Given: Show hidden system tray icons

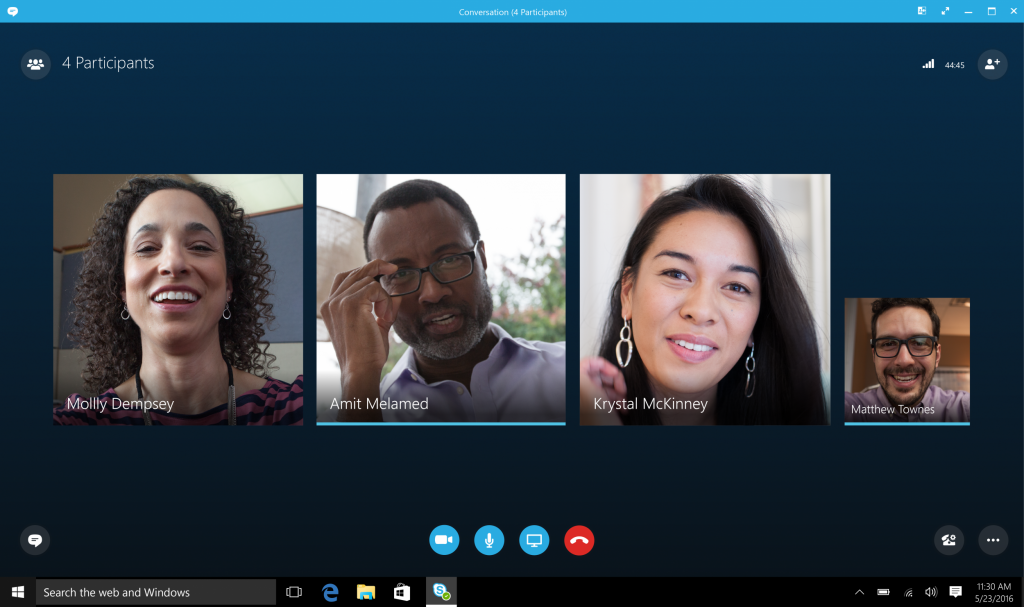Looking at the screenshot, I should (x=859, y=591).
